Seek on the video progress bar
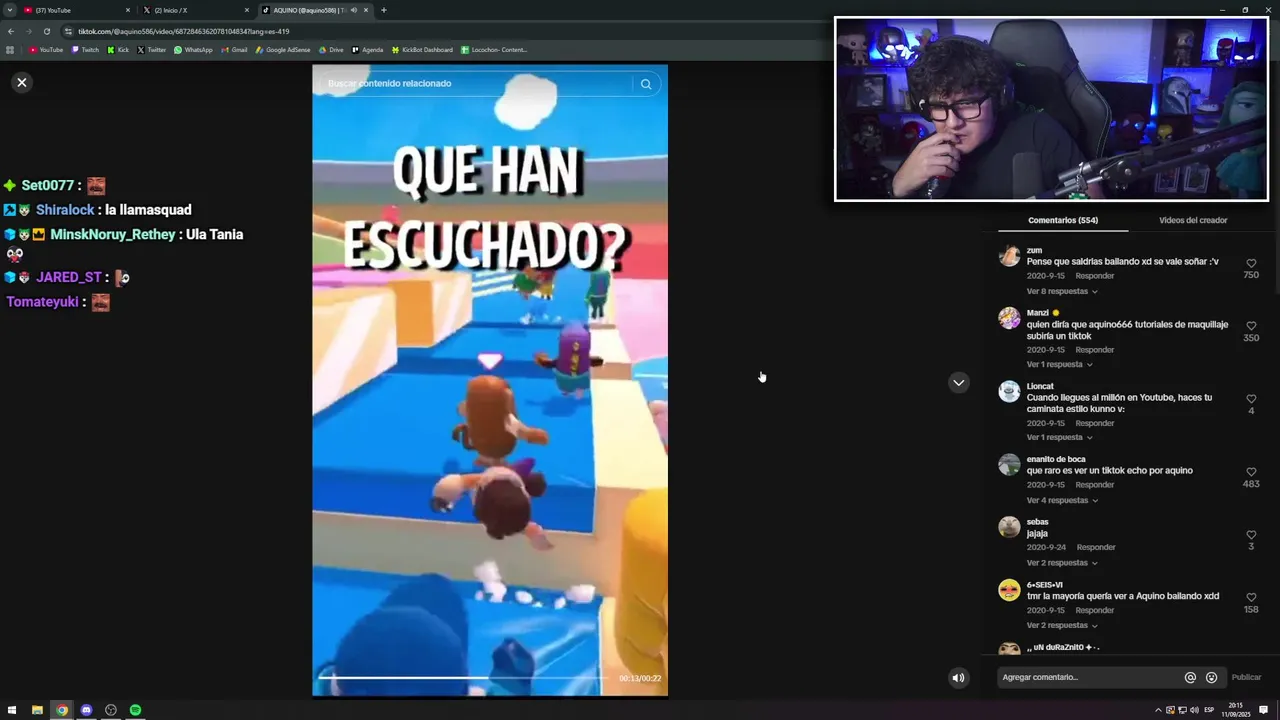Image resolution: width=1280 pixels, height=720 pixels. (x=466, y=677)
